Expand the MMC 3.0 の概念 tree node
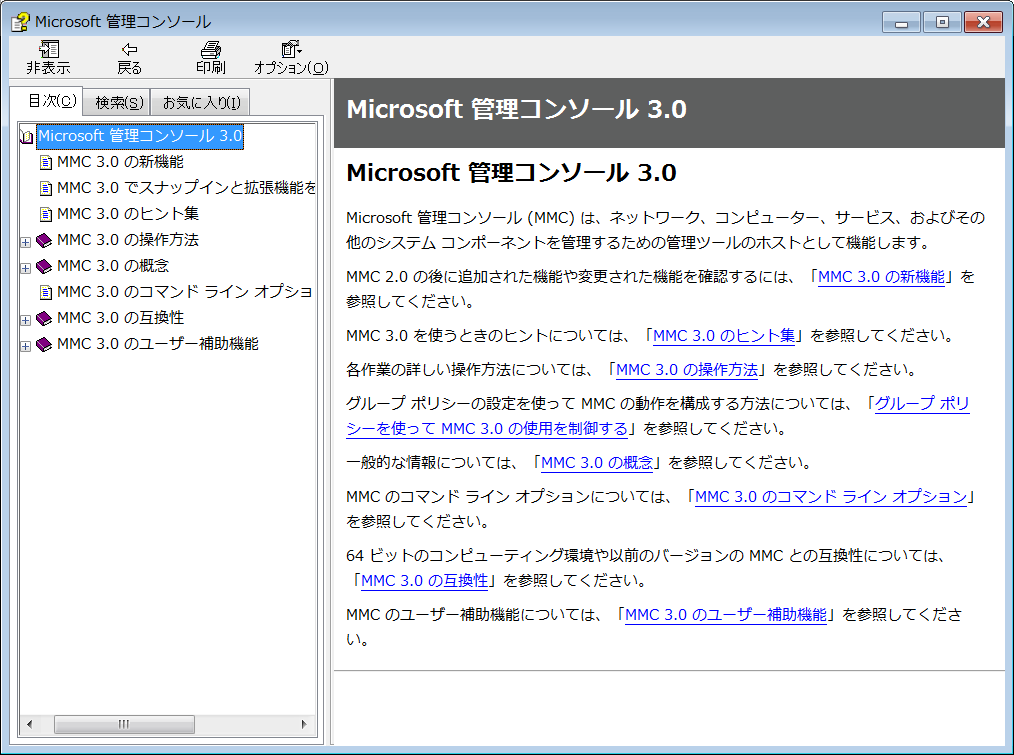Screen dimensions: 1014x755 click(24, 265)
